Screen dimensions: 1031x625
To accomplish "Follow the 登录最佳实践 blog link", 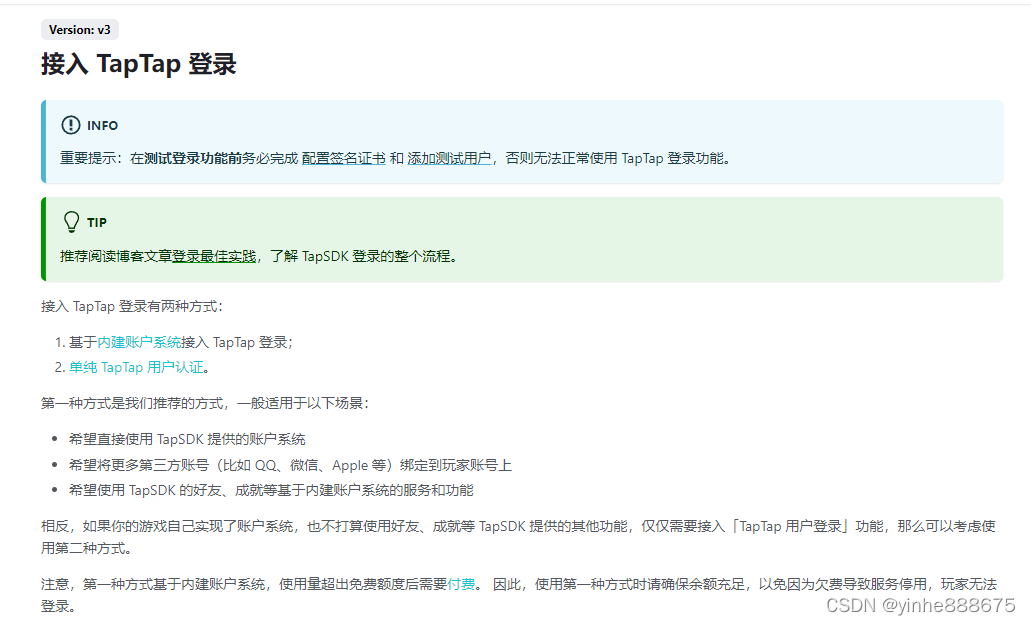I will tap(216, 255).
